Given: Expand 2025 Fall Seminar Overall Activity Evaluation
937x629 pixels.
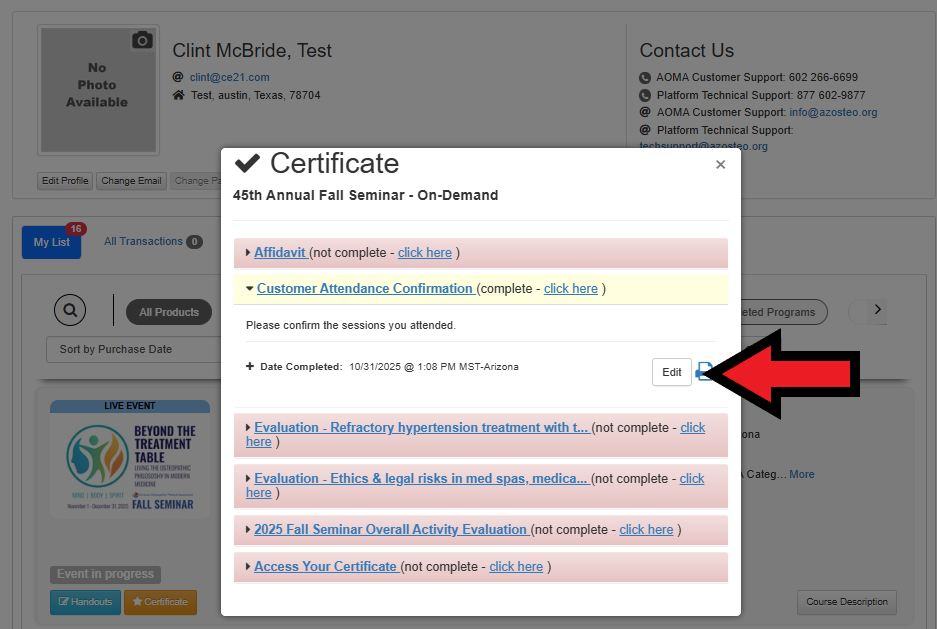Looking at the screenshot, I should tap(390, 529).
